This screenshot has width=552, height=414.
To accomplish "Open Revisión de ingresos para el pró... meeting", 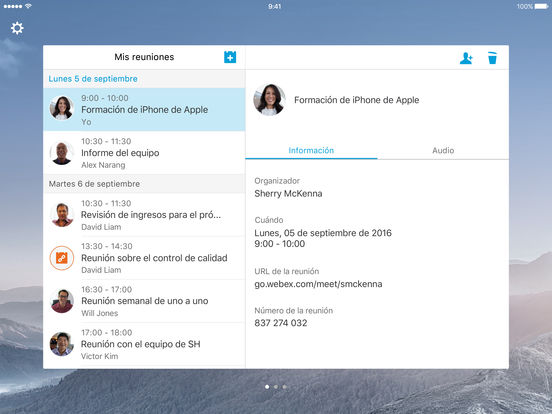I will pos(144,215).
